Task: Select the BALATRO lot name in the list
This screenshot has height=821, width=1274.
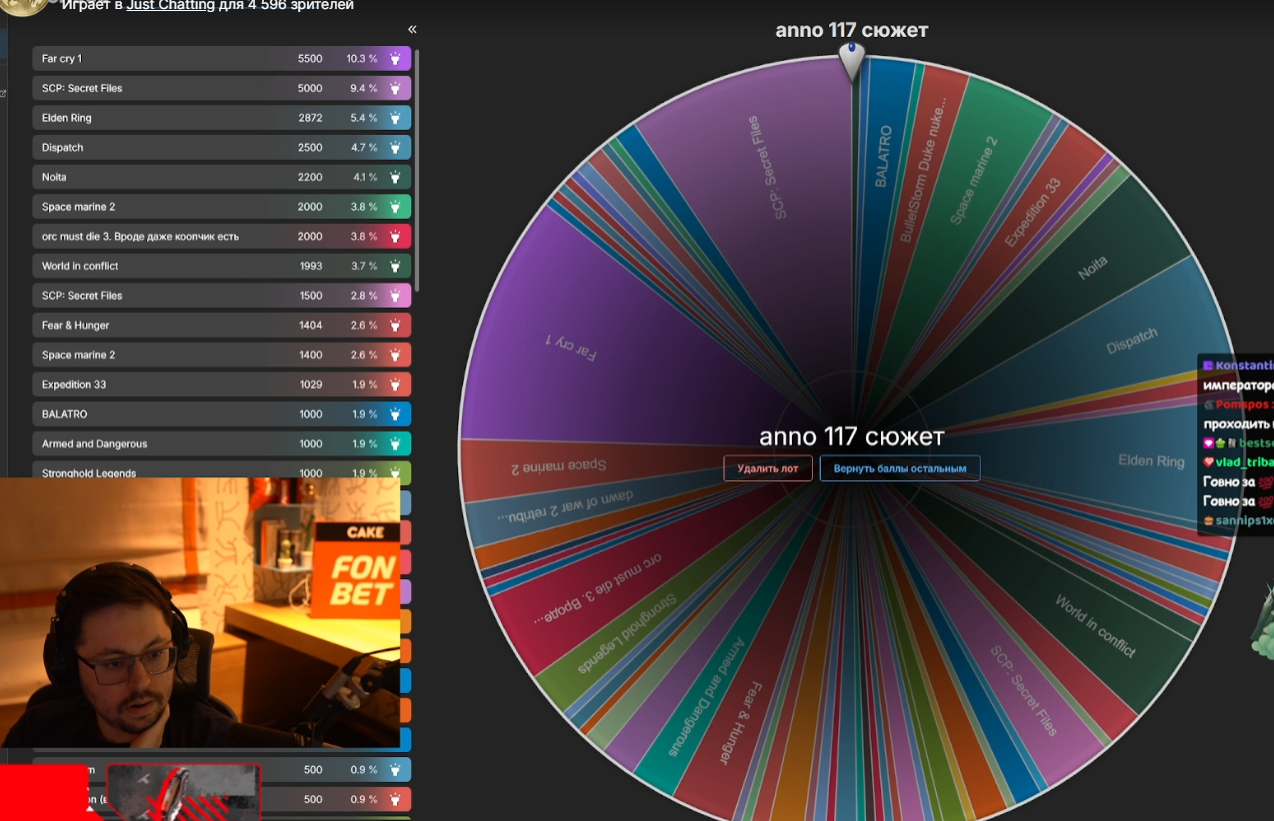Action: tap(65, 414)
